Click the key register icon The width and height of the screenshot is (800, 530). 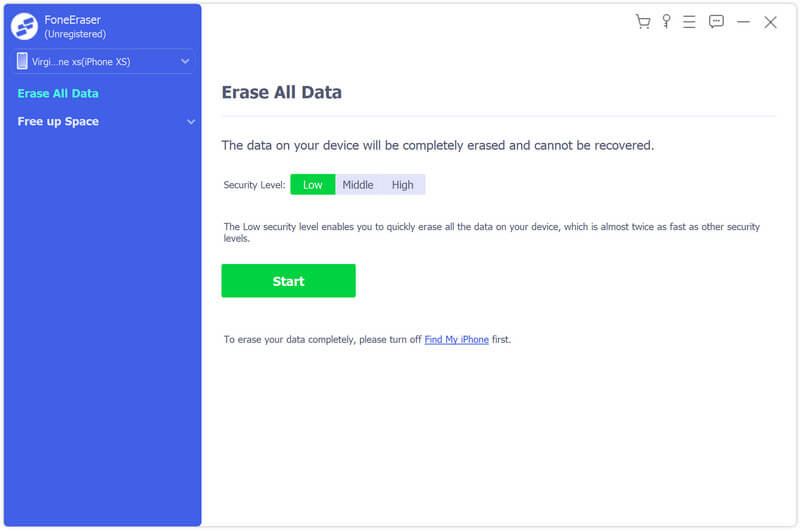pos(666,22)
